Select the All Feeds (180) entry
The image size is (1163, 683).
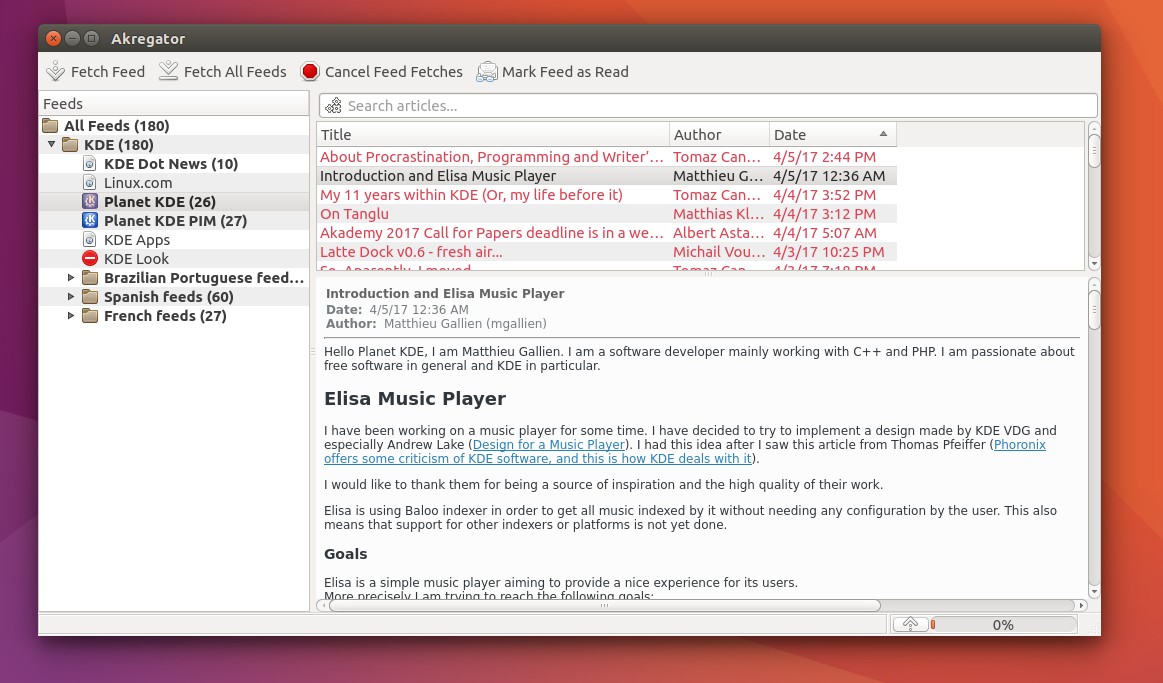(x=116, y=125)
